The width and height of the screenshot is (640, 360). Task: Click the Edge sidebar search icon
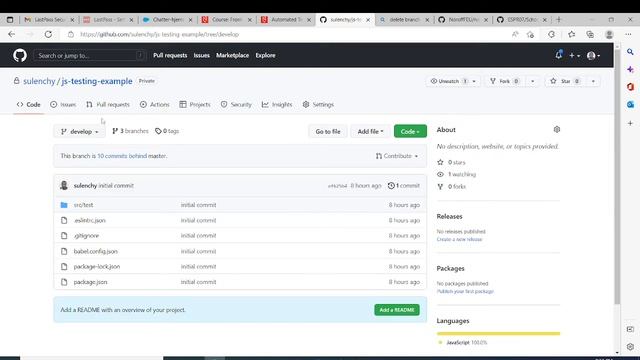(x=630, y=52)
